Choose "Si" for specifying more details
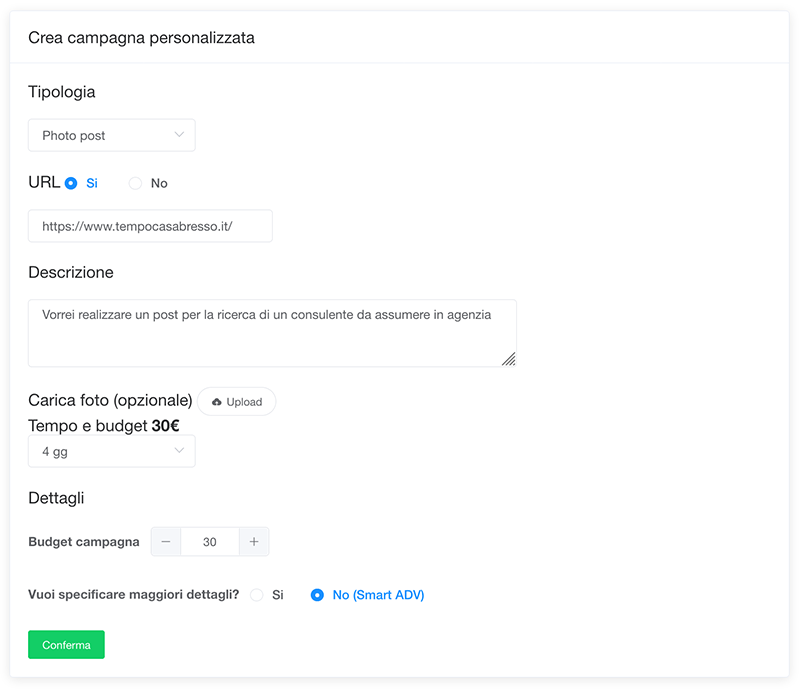The image size is (800, 693). 257,595
